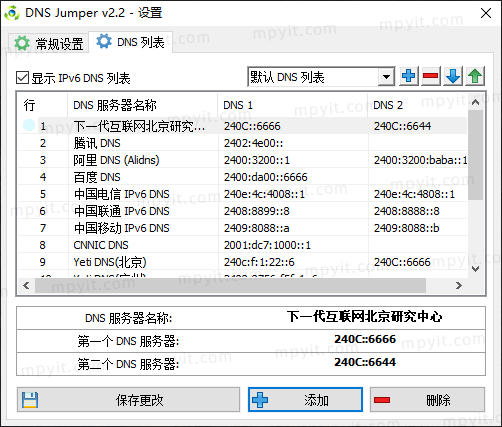Click the vertical scrollbar up arrow
Image resolution: width=502 pixels, height=427 pixels.
click(476, 102)
